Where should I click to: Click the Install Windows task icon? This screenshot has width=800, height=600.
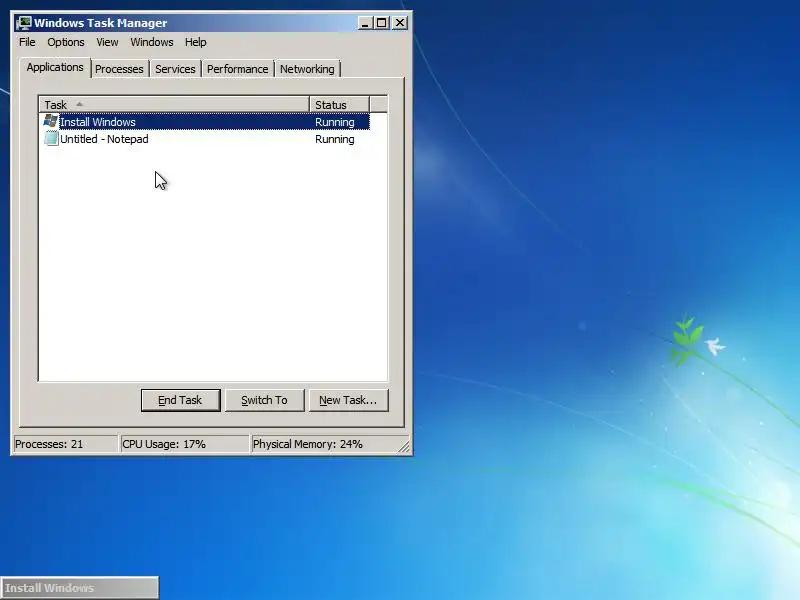(51, 121)
